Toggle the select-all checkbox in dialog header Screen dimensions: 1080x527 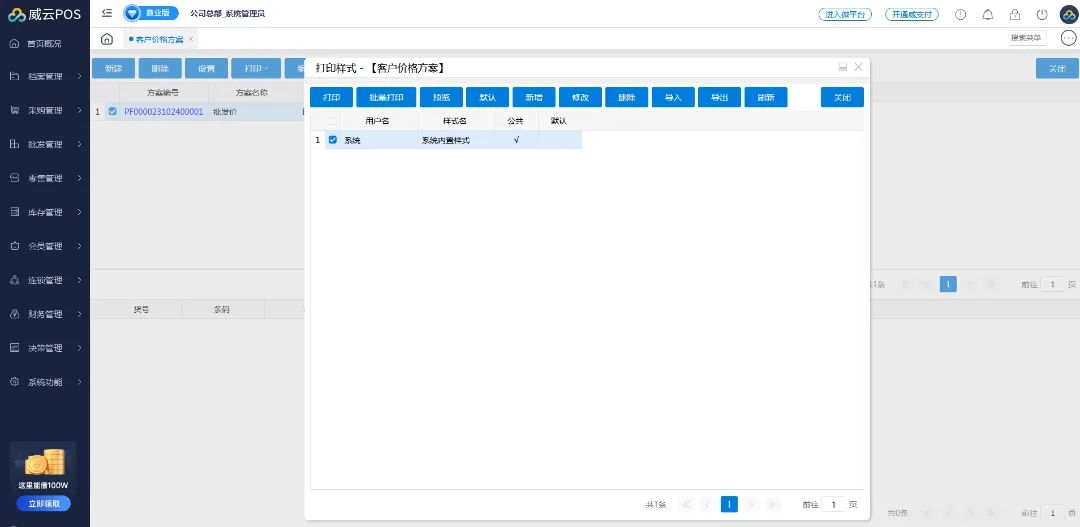point(333,121)
